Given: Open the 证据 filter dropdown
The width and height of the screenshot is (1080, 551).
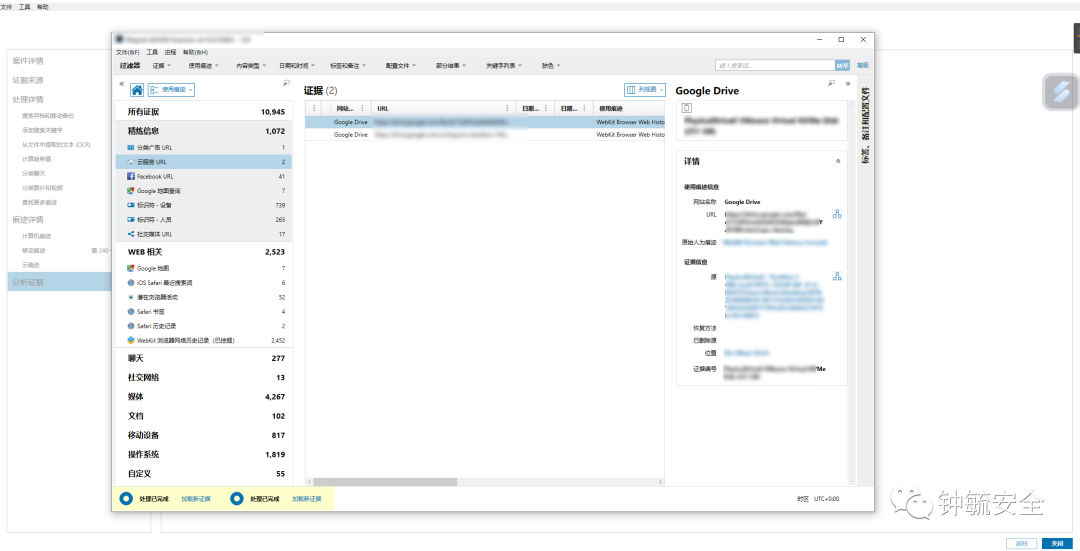Looking at the screenshot, I should [x=161, y=65].
